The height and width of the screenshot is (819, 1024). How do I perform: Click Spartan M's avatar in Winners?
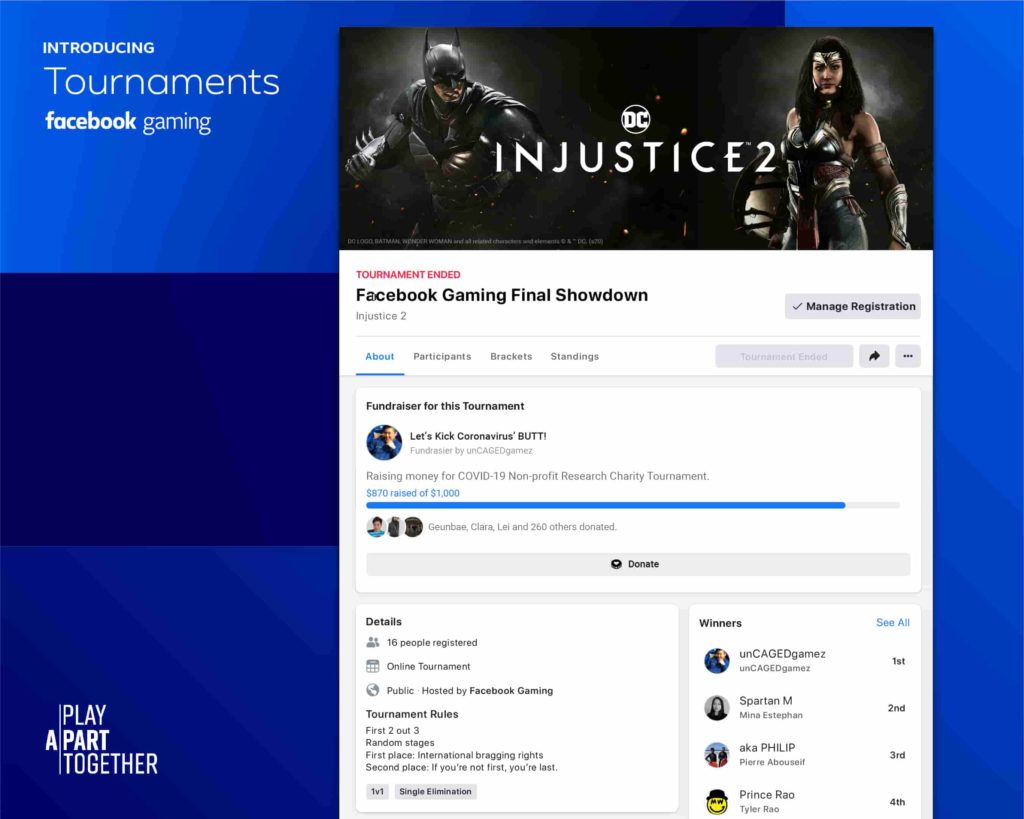(716, 708)
